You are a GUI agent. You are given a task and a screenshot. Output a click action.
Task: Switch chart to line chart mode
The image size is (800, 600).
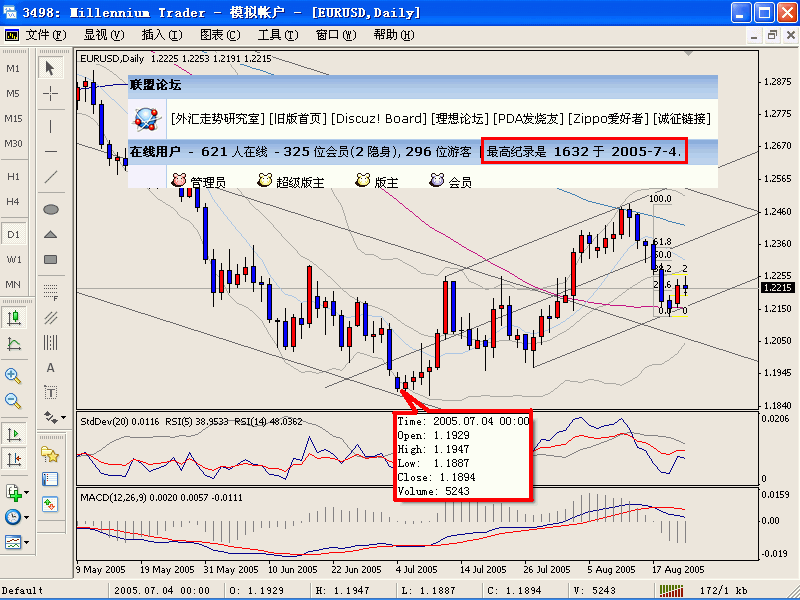tap(14, 343)
